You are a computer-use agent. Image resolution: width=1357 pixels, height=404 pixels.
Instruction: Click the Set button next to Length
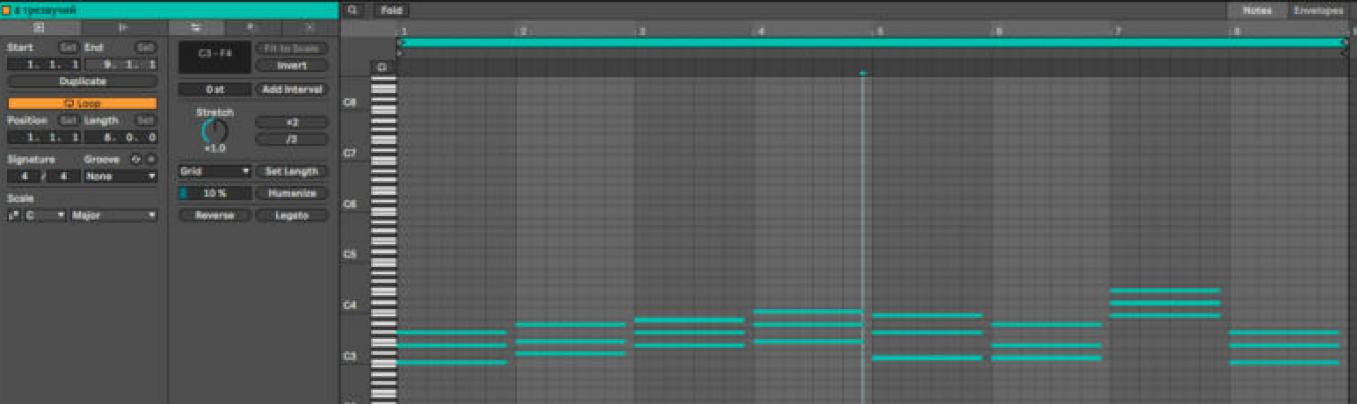point(145,120)
